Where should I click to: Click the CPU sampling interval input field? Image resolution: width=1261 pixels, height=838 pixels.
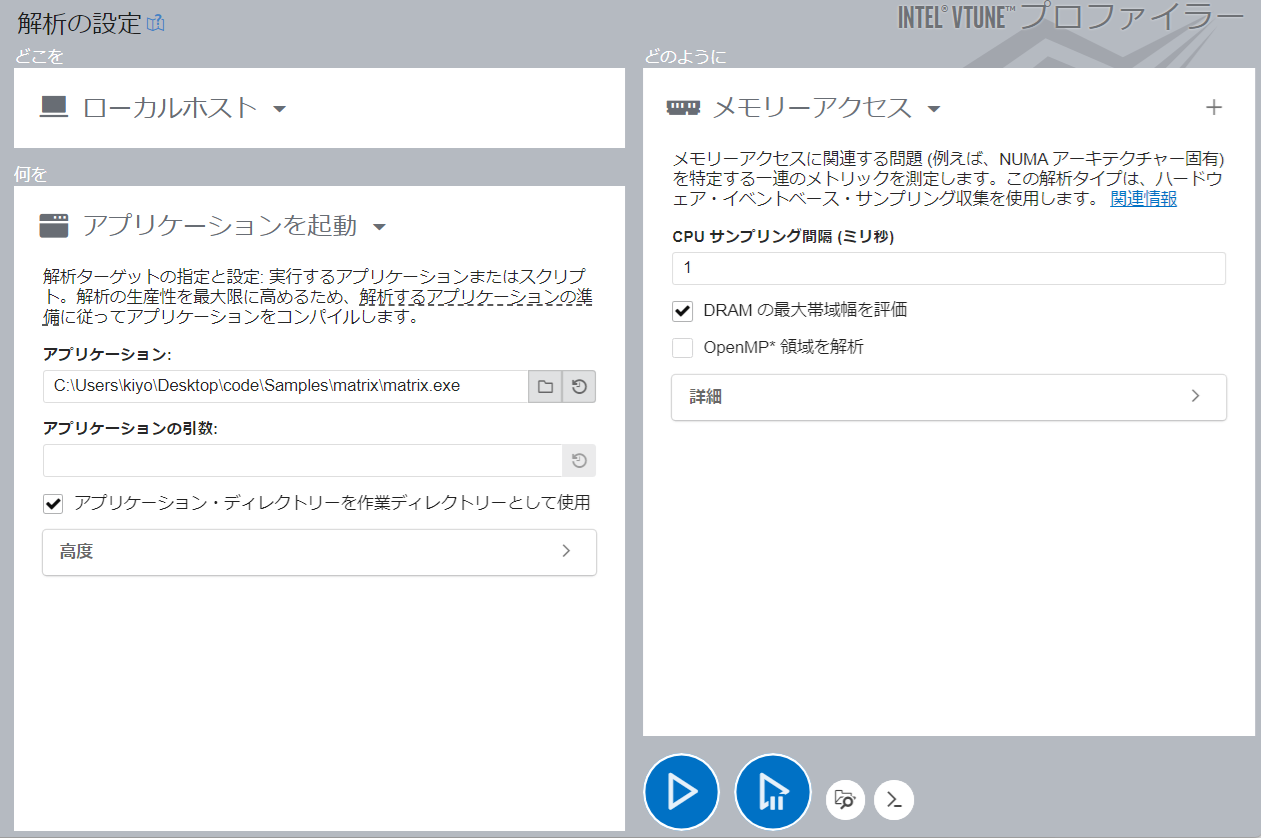[948, 268]
